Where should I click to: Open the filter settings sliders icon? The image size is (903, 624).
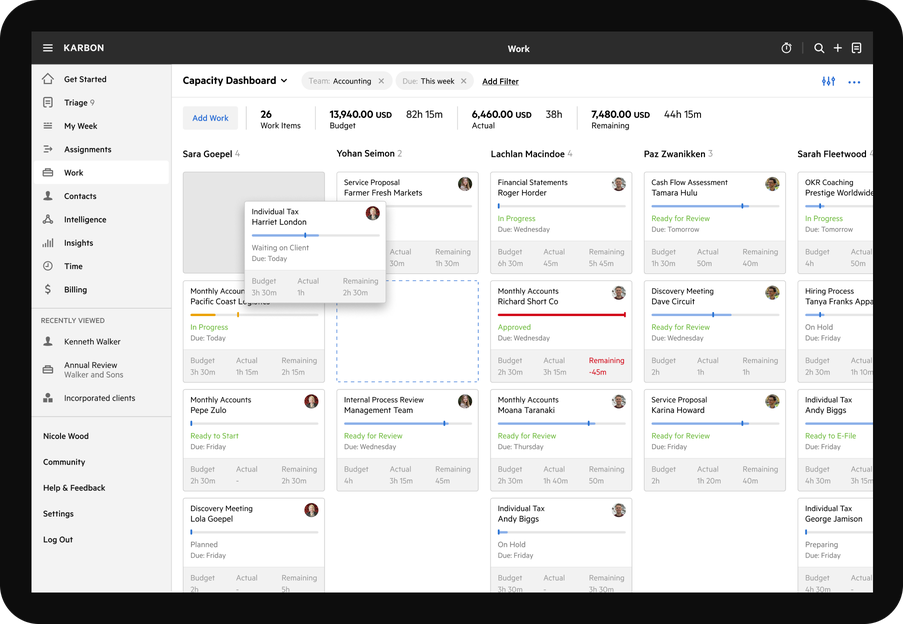(x=828, y=81)
